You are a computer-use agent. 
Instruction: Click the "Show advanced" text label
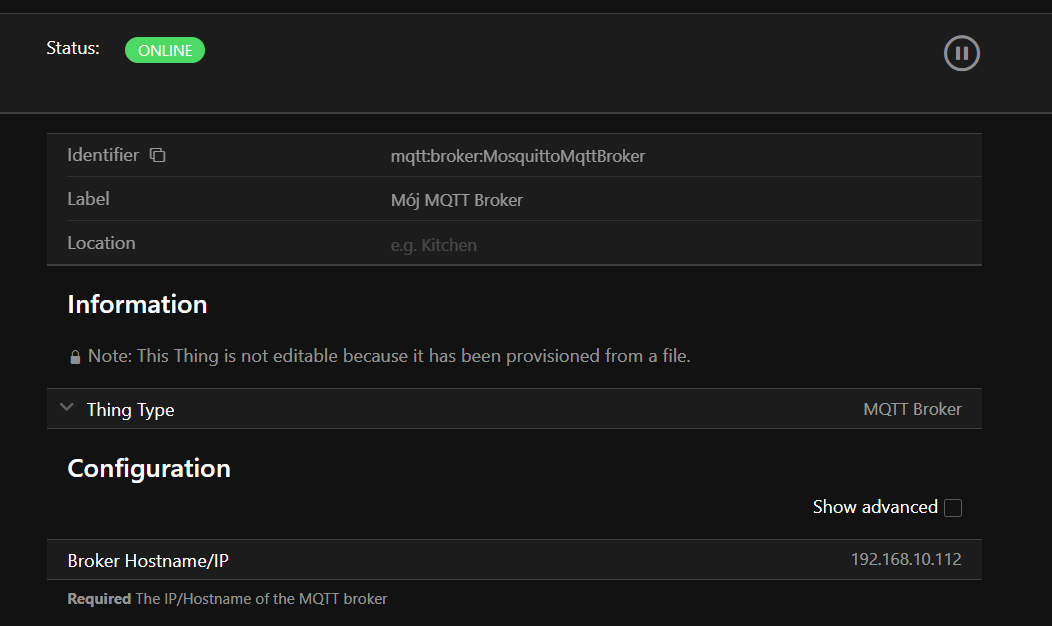874,507
